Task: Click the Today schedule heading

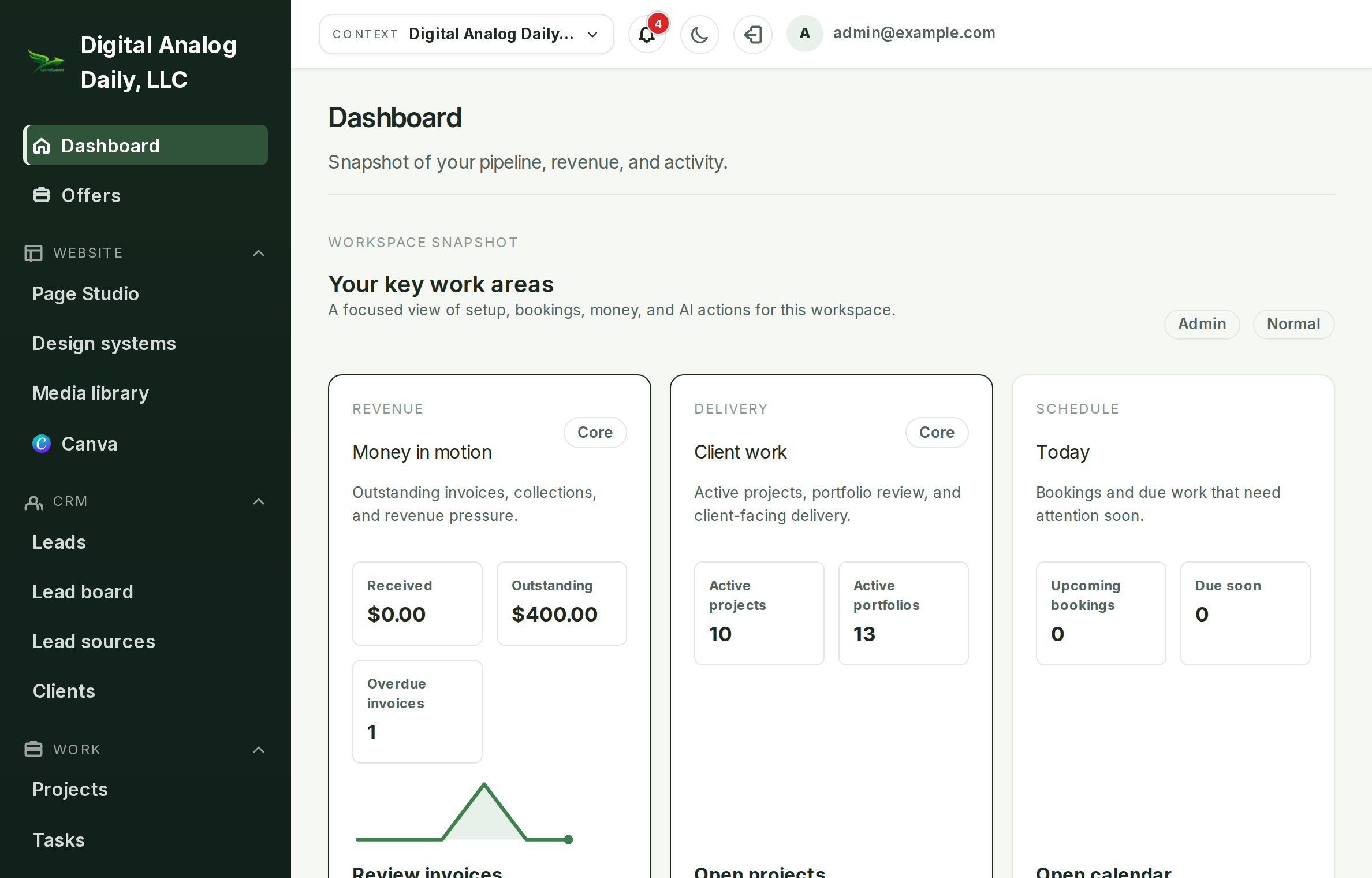Action: coord(1062,452)
